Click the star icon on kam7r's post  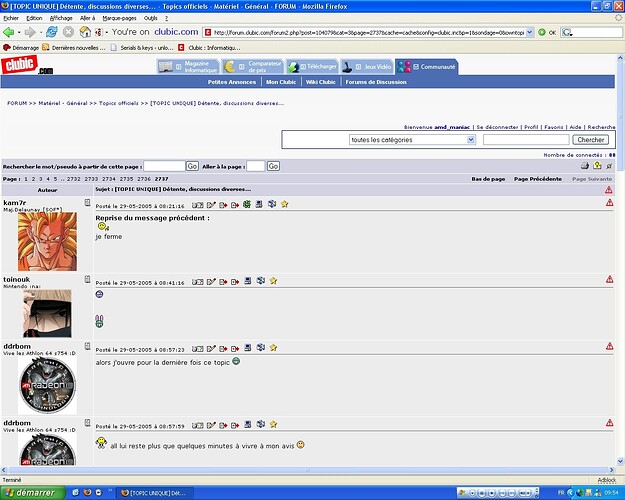tap(284, 204)
